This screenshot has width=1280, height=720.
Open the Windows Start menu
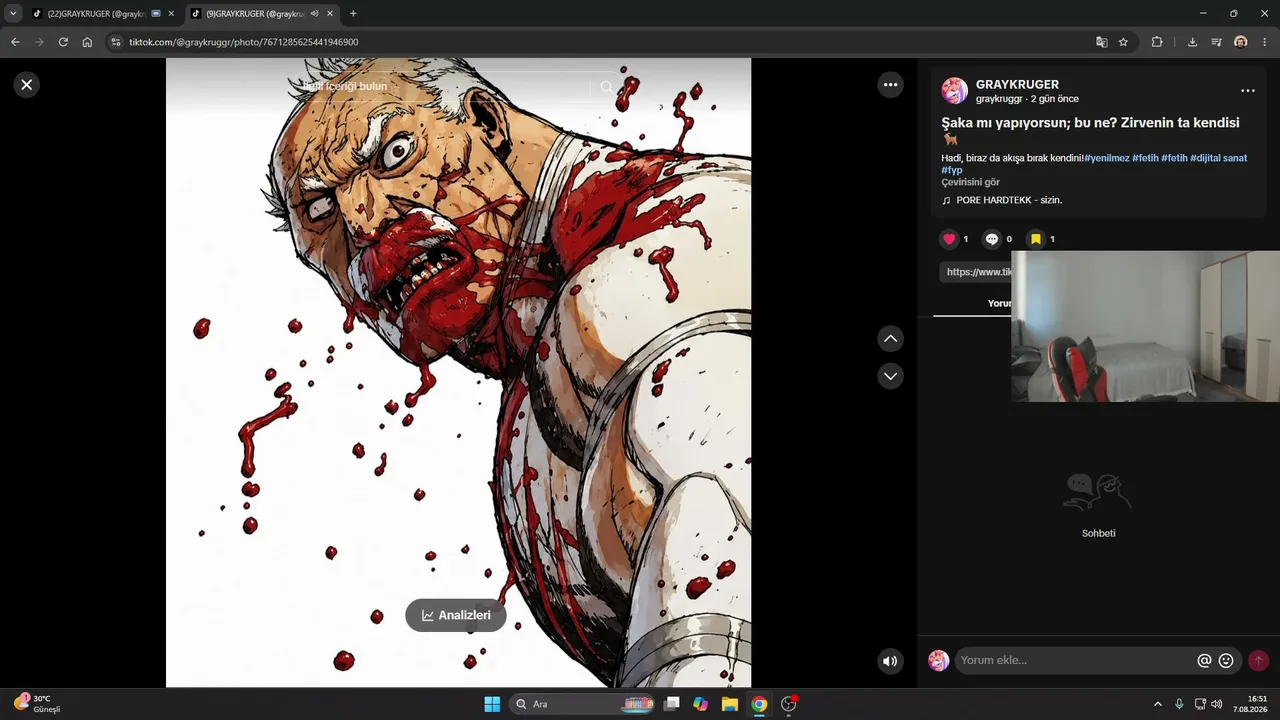[x=492, y=704]
